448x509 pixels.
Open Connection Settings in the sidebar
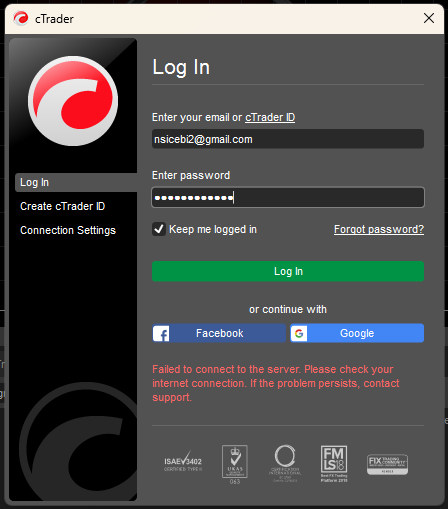point(68,230)
